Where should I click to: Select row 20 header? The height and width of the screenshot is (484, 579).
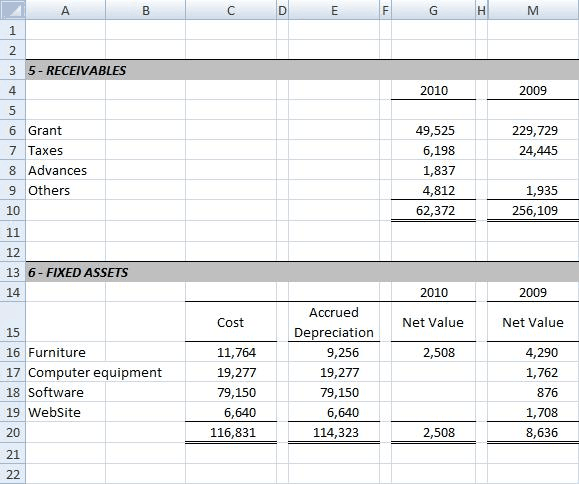click(13, 432)
